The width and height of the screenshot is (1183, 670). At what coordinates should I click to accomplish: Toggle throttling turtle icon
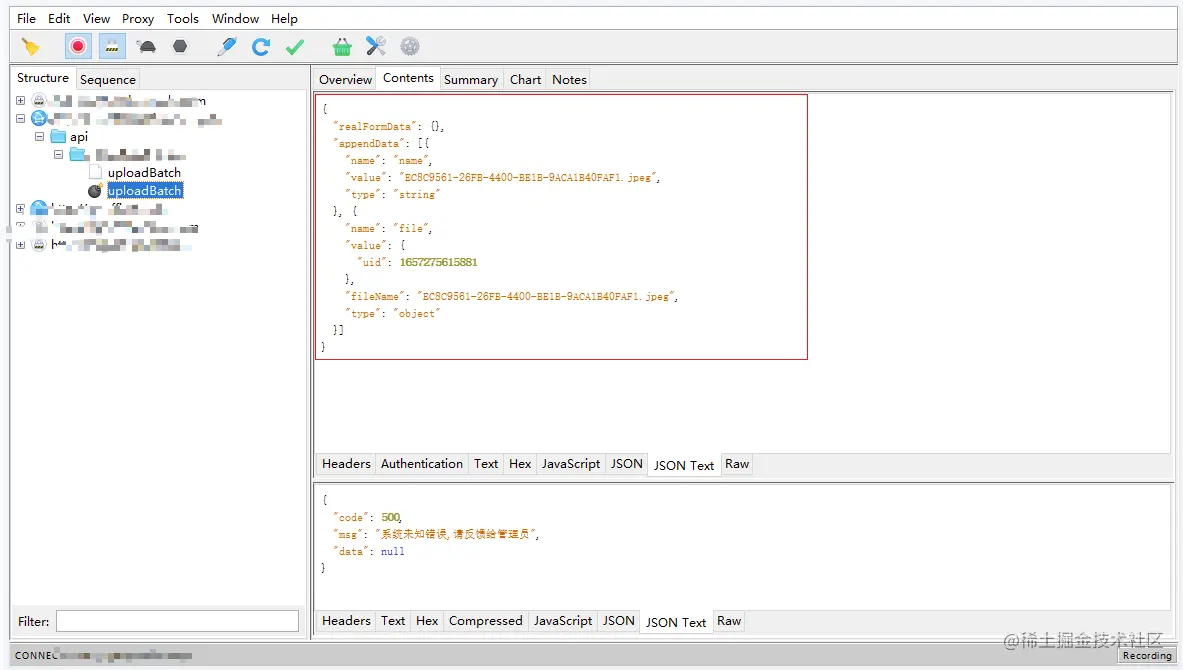[147, 47]
